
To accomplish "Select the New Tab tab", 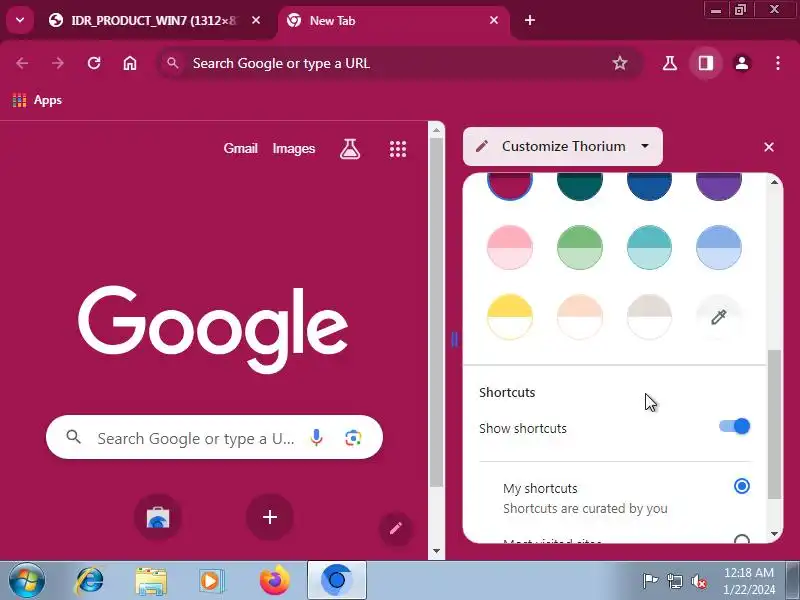I will (393, 21).
